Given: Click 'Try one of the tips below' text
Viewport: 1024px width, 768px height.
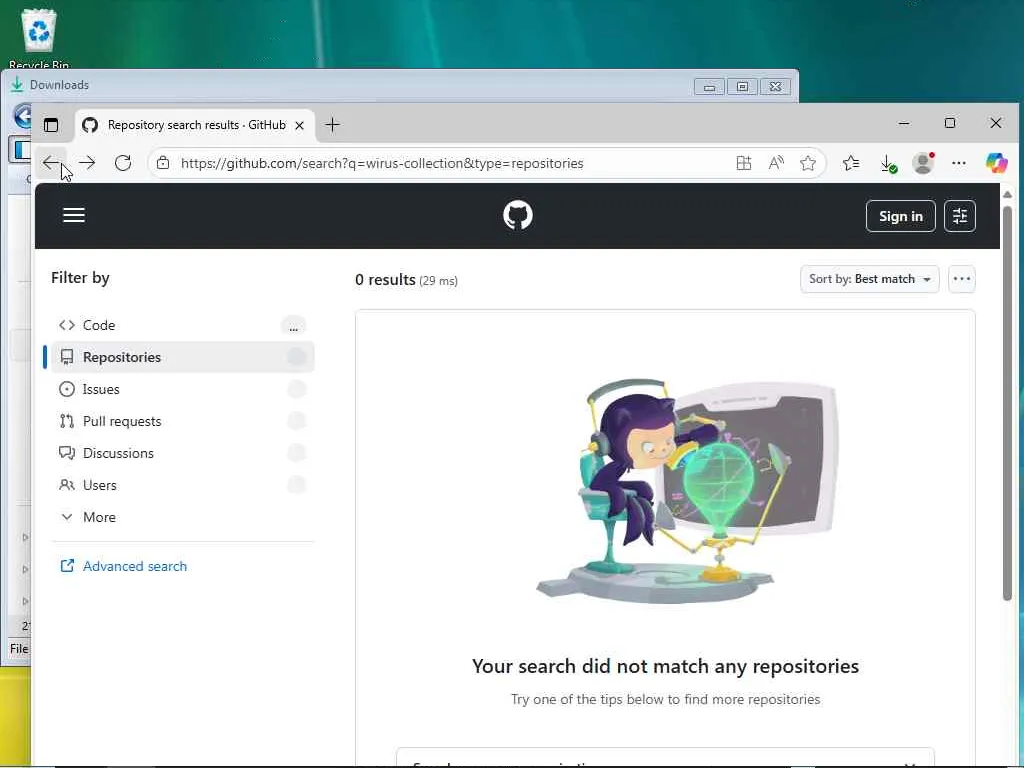Looking at the screenshot, I should coord(665,699).
